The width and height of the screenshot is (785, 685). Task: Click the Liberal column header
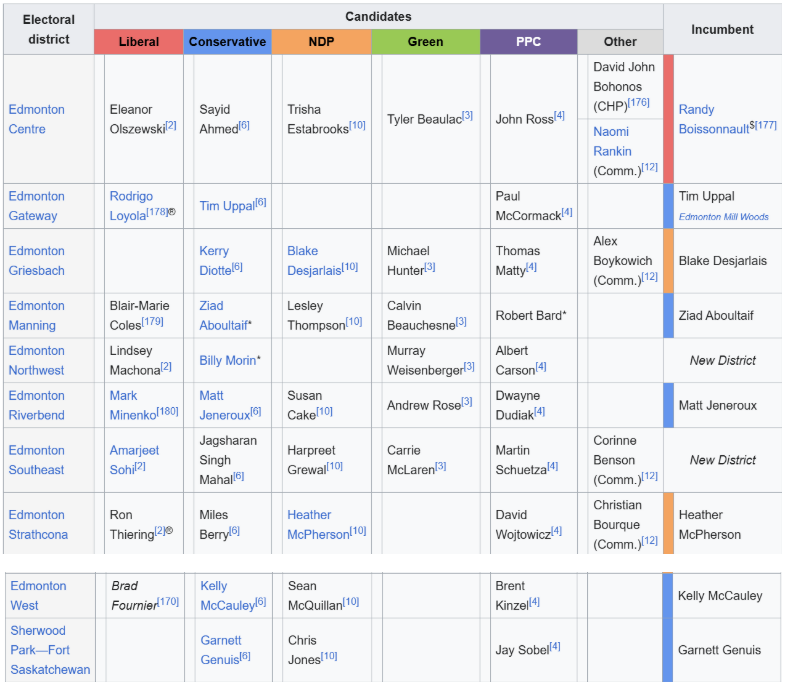point(139,42)
